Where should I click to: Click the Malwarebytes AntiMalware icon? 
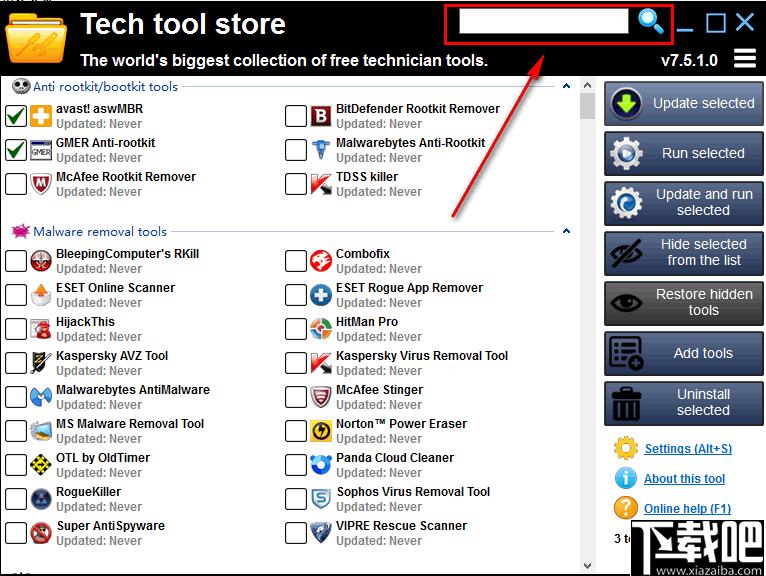pyautogui.click(x=41, y=397)
